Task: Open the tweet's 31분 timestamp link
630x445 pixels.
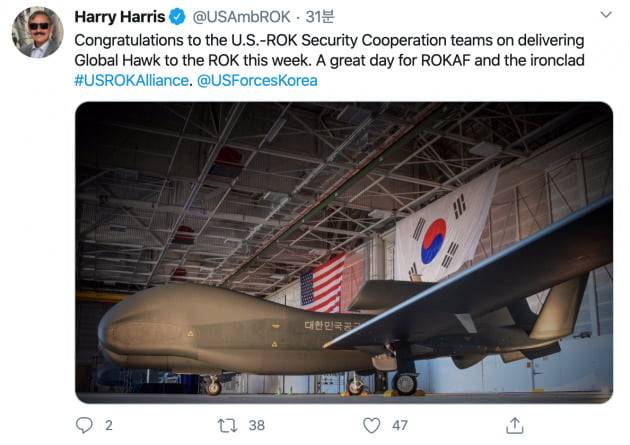Action: (320, 17)
